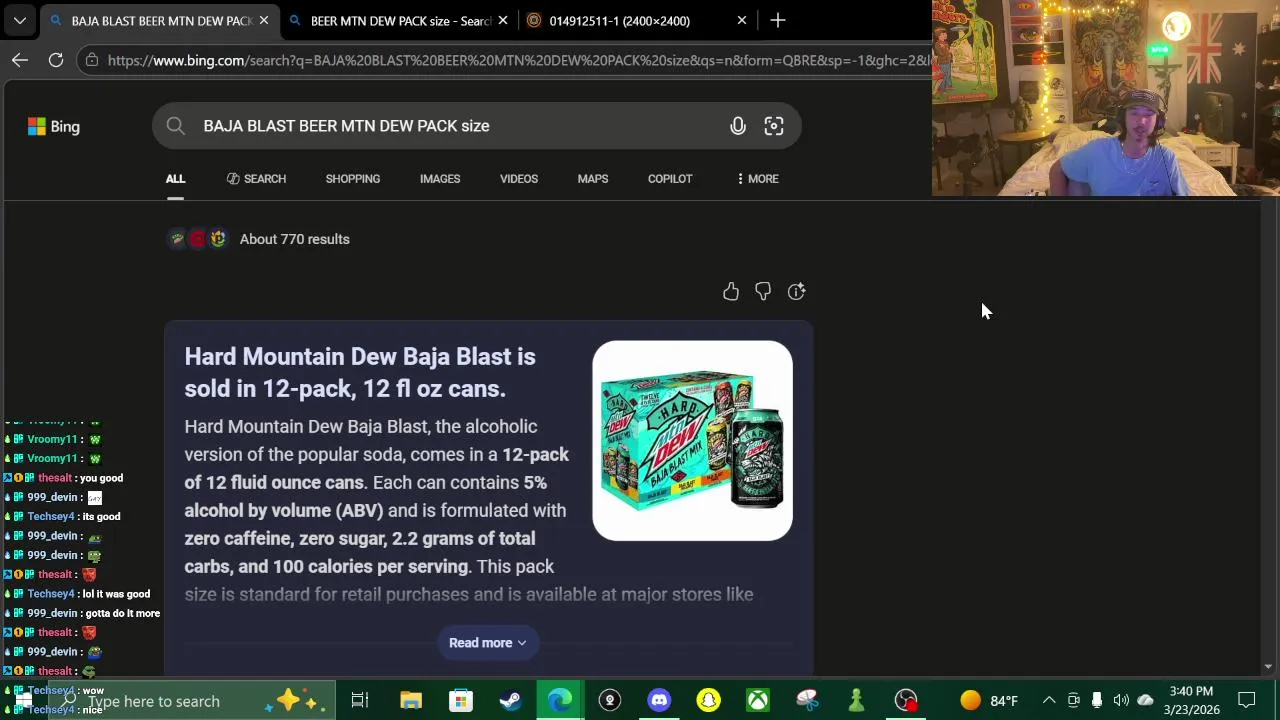The height and width of the screenshot is (720, 1280).
Task: Open File Explorer from taskbar
Action: [411, 701]
